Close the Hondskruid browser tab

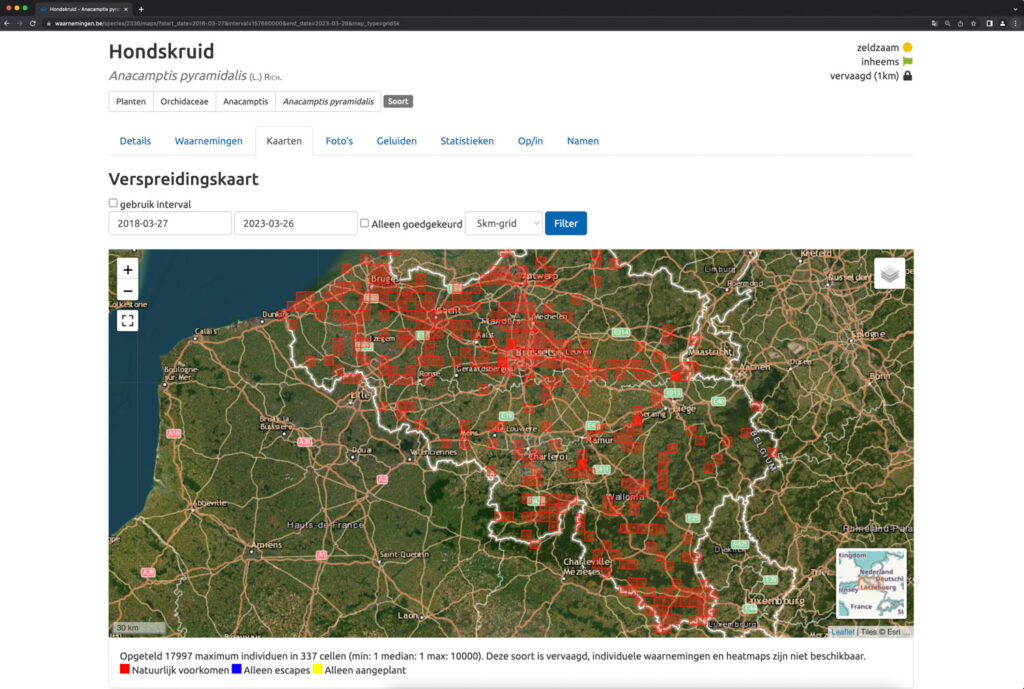tap(126, 9)
